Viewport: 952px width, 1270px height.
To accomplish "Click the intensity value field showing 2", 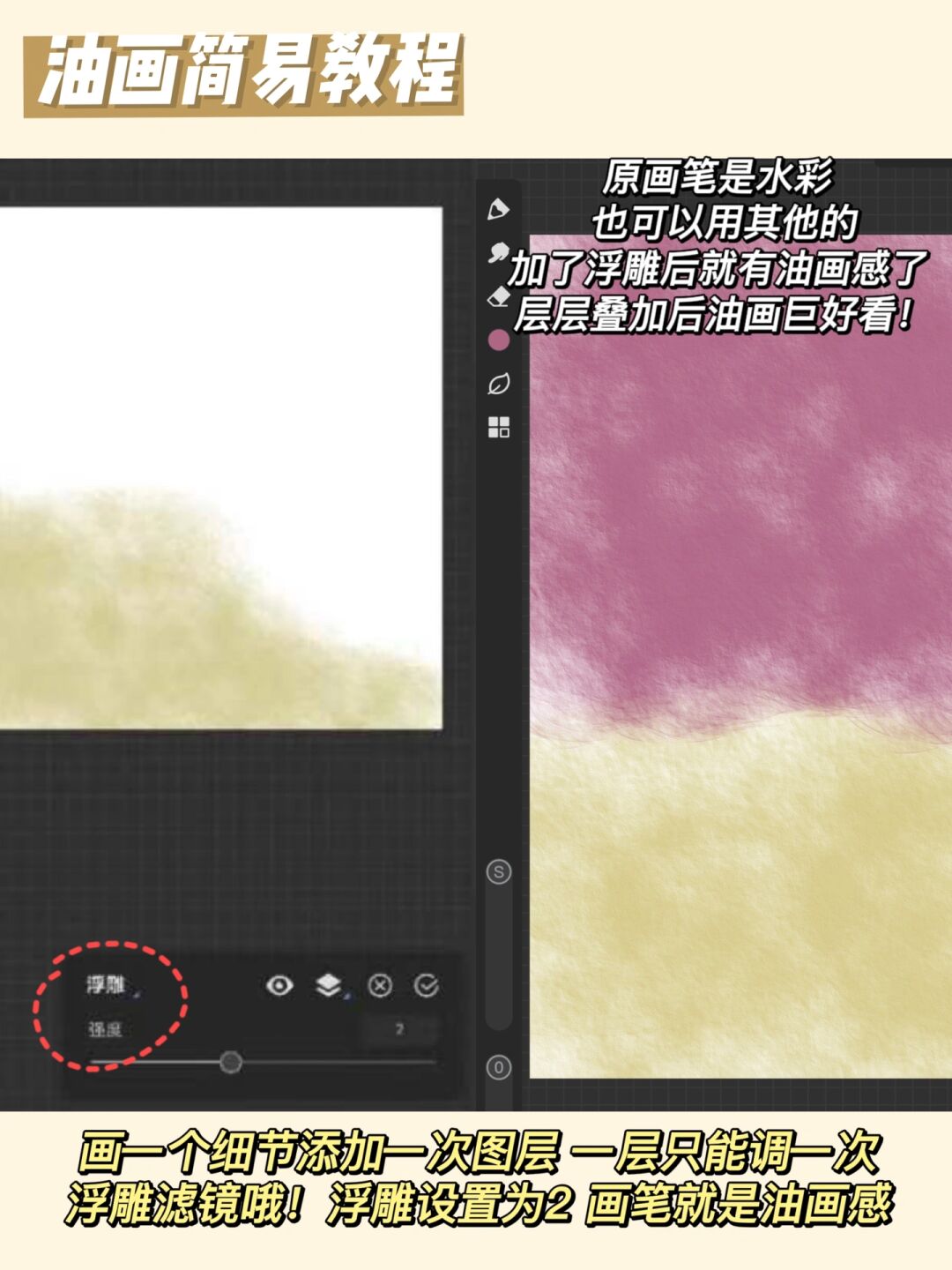I will coord(399,1029).
